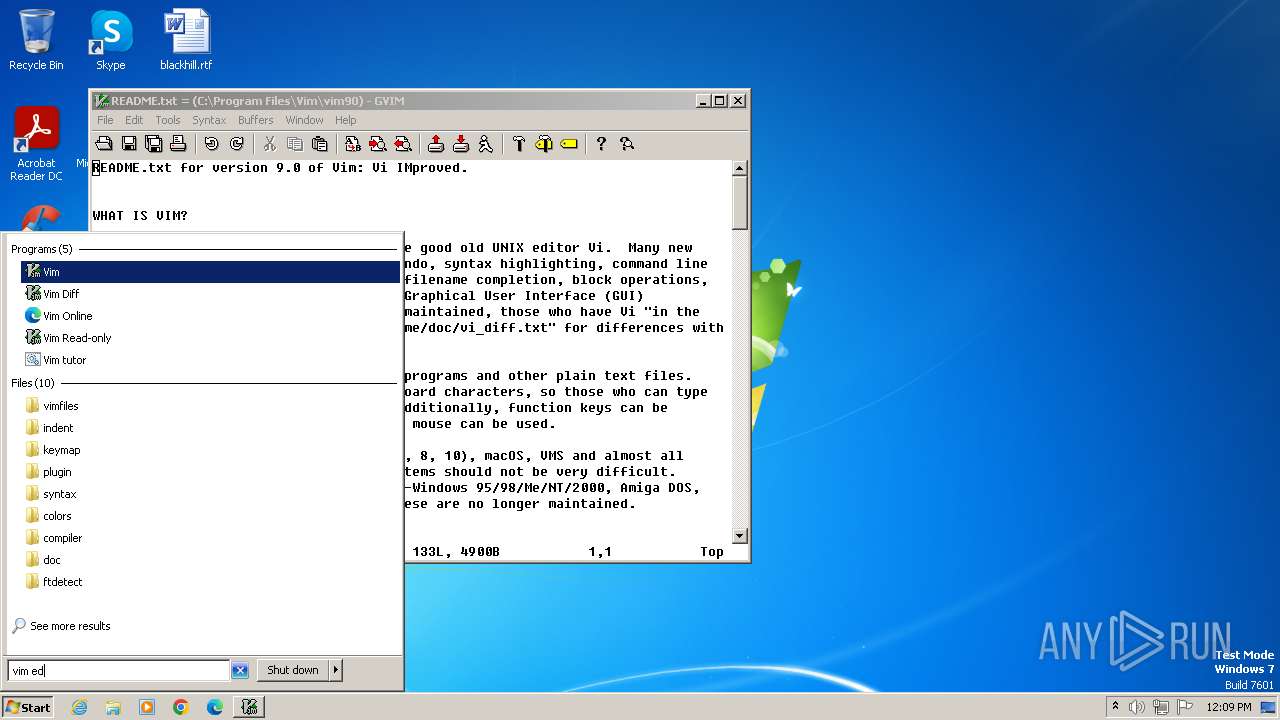Launch Vim from Programs search results
1280x720 pixels.
210,272
